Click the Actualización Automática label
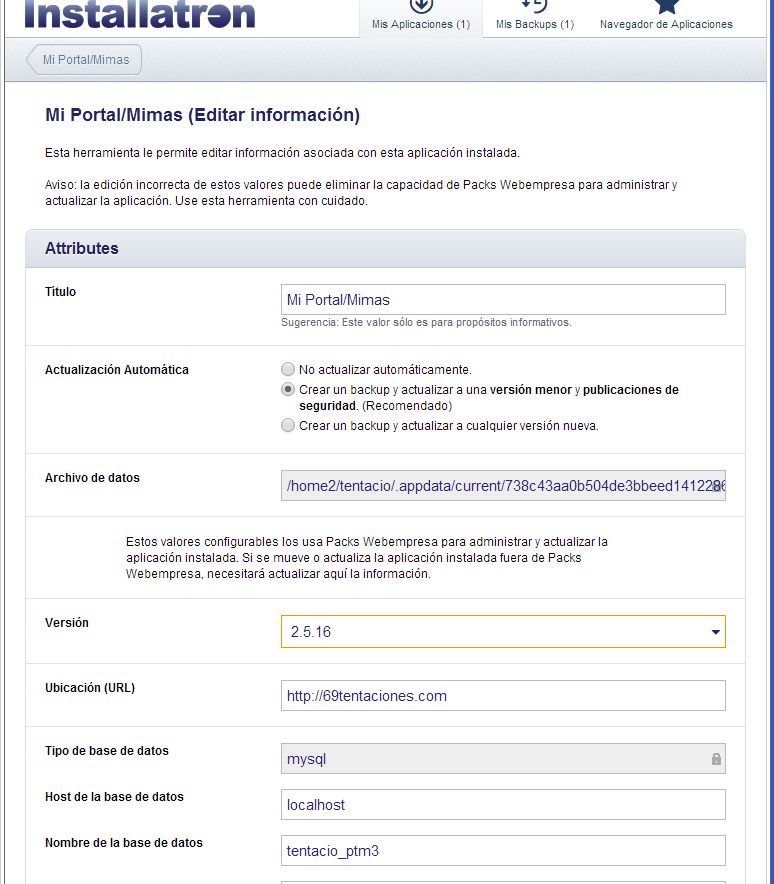774x884 pixels. 117,370
